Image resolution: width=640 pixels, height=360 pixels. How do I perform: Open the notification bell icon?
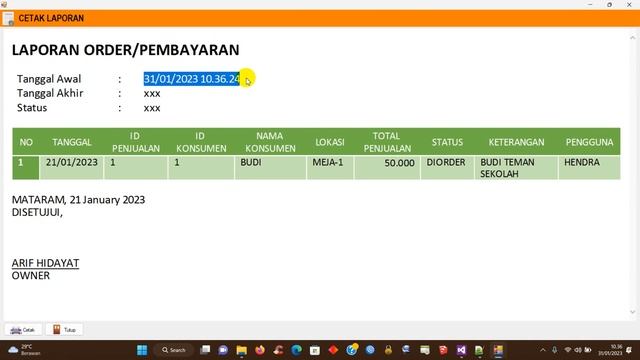point(629,350)
